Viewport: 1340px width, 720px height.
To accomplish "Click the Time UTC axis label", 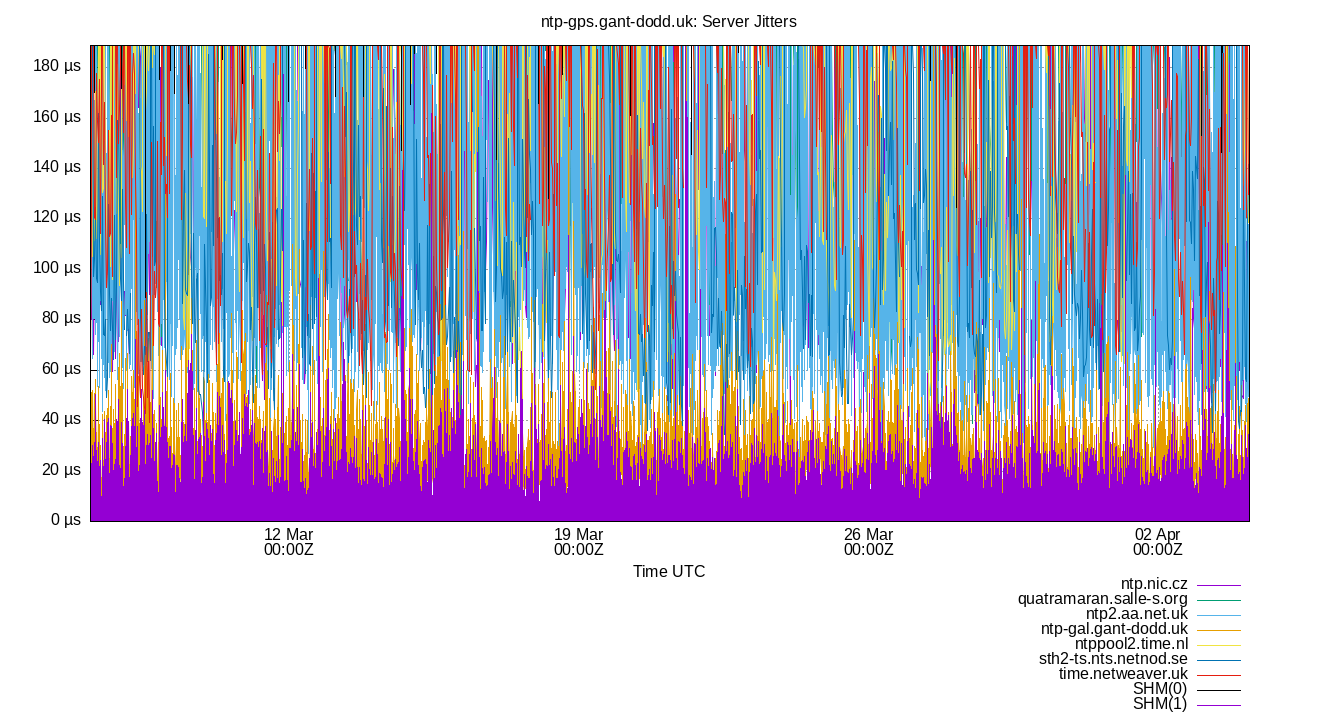I will tap(670, 571).
